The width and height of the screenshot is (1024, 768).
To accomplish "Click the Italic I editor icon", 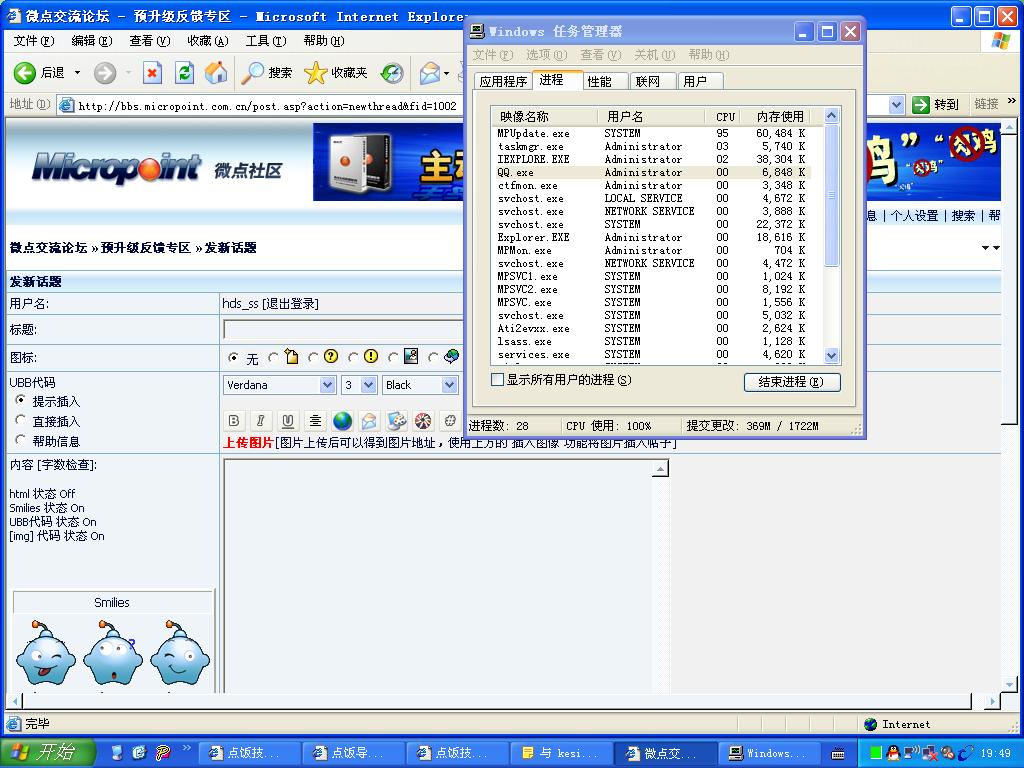I will [x=260, y=421].
